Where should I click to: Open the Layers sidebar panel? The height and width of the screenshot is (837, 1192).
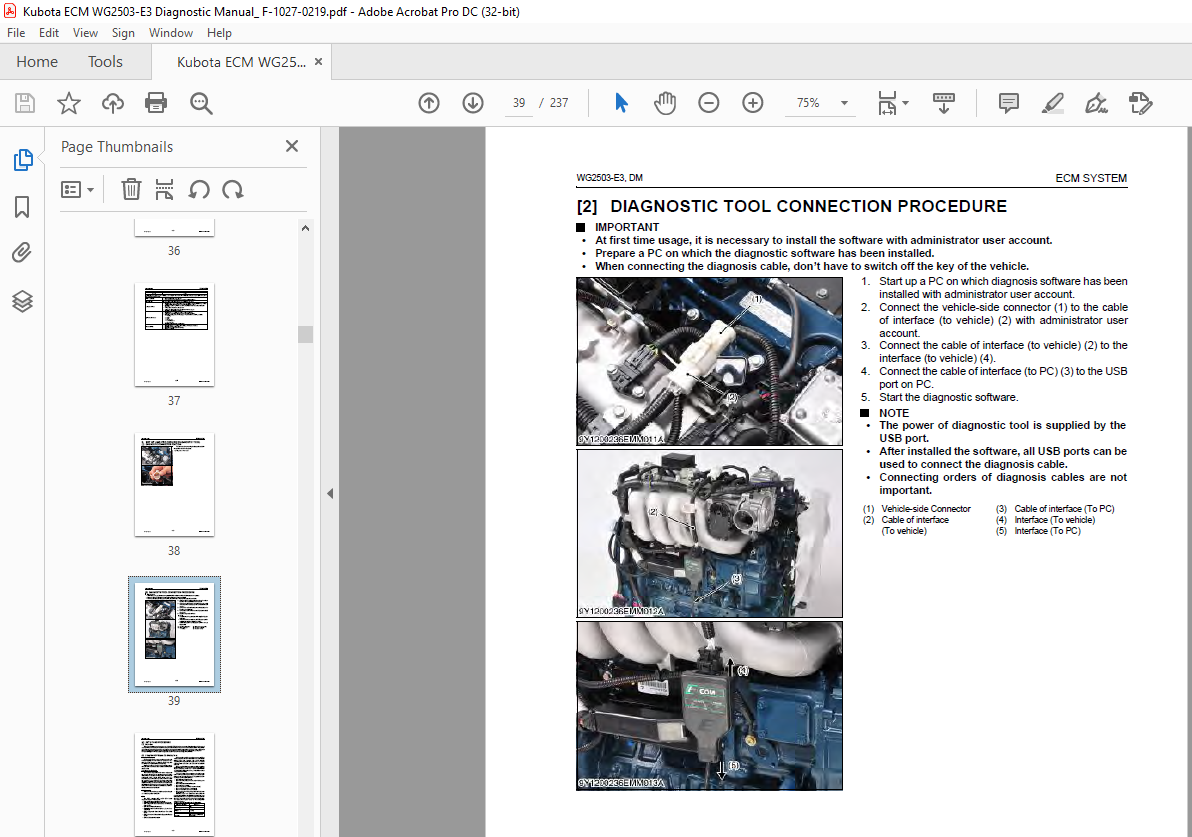point(22,302)
